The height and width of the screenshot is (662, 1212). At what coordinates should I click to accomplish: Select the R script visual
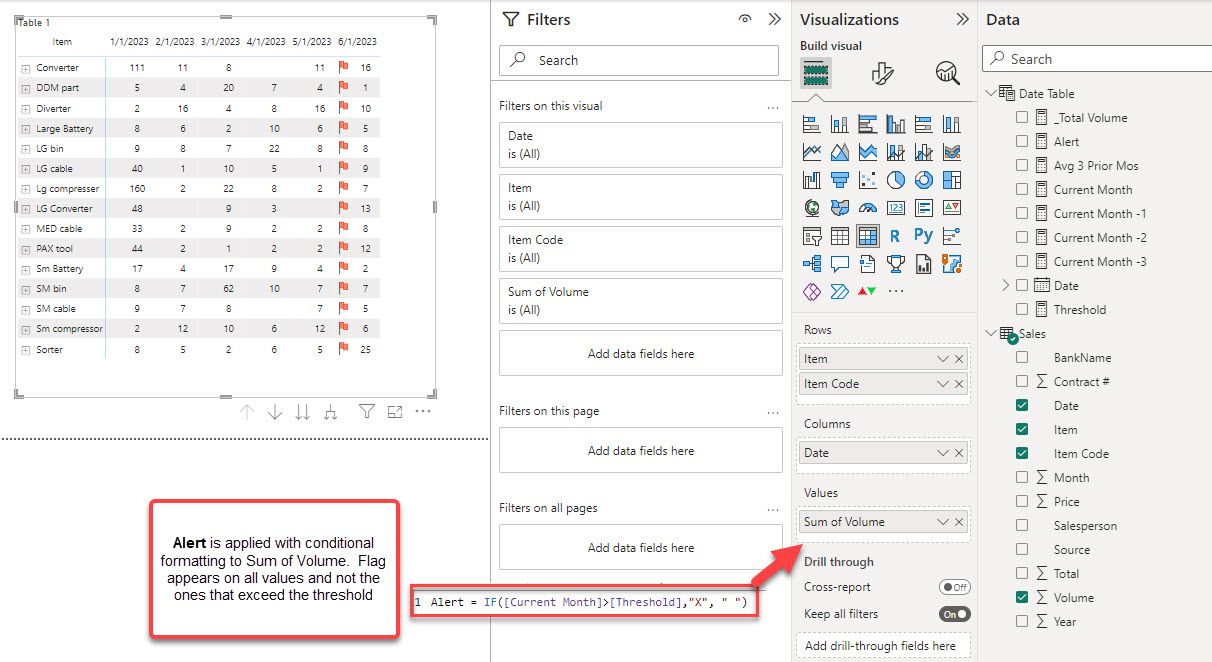tap(896, 236)
